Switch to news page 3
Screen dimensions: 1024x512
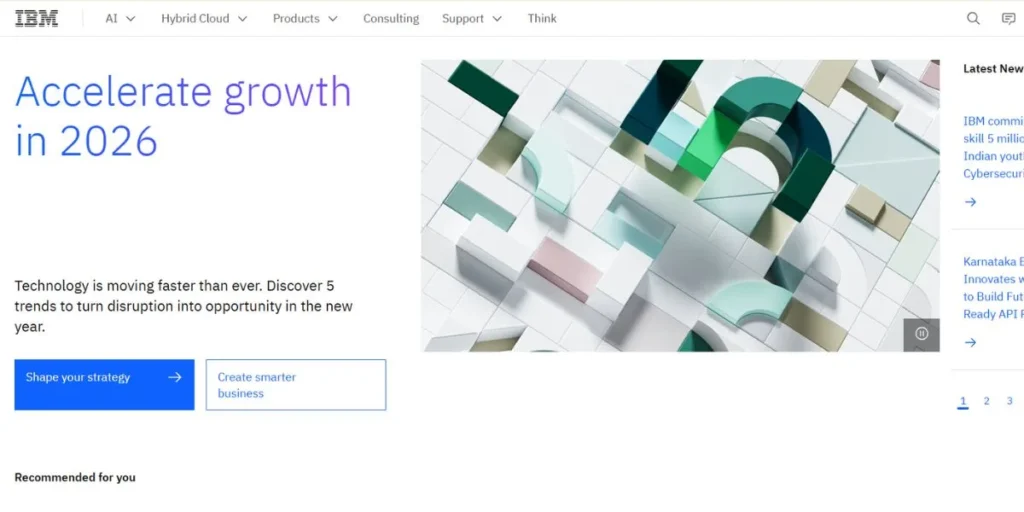pyautogui.click(x=1009, y=401)
